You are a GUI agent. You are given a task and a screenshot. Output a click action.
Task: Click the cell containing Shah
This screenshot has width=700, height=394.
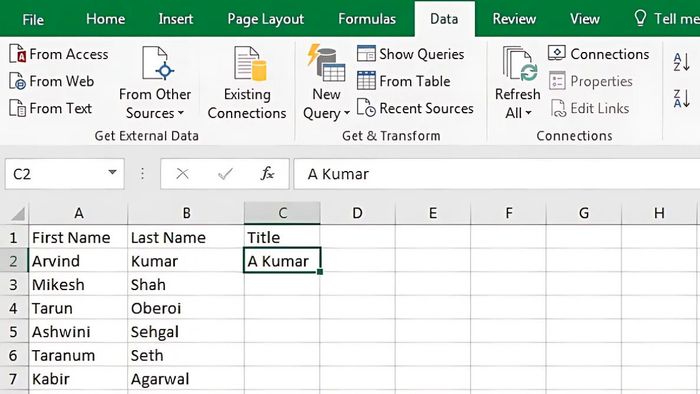coord(186,285)
